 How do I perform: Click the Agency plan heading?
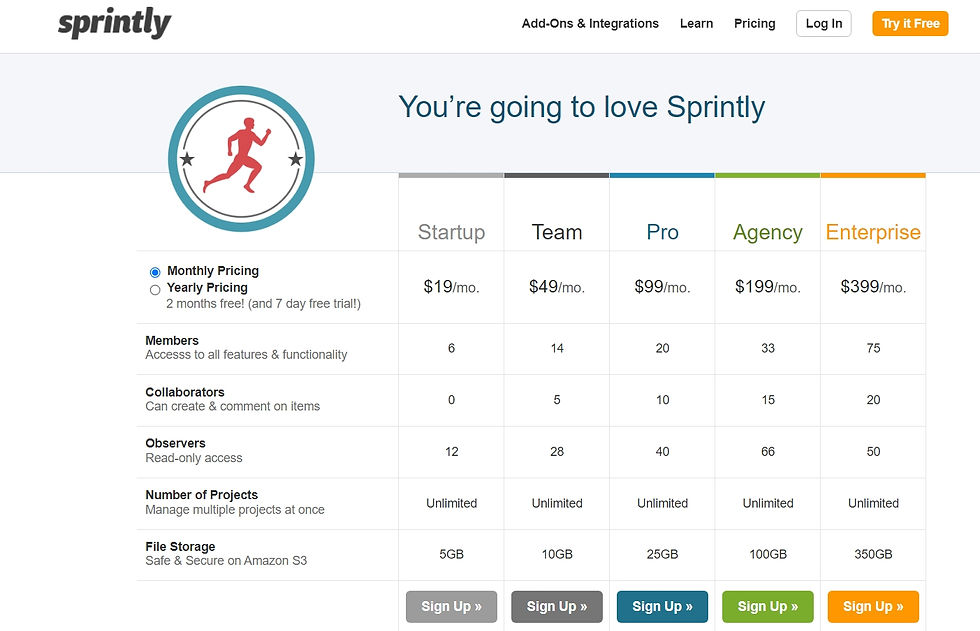tap(768, 232)
